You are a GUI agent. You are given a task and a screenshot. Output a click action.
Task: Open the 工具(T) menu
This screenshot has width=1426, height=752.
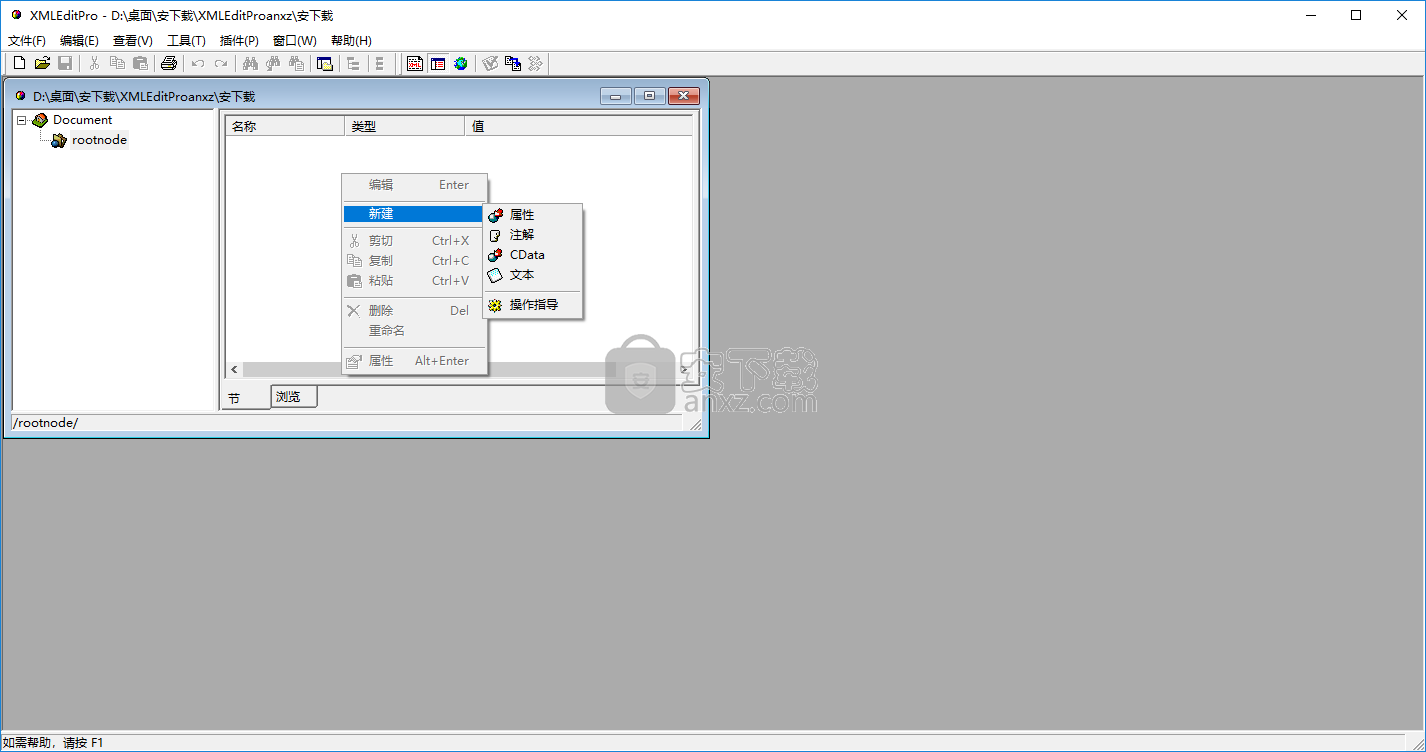point(186,41)
